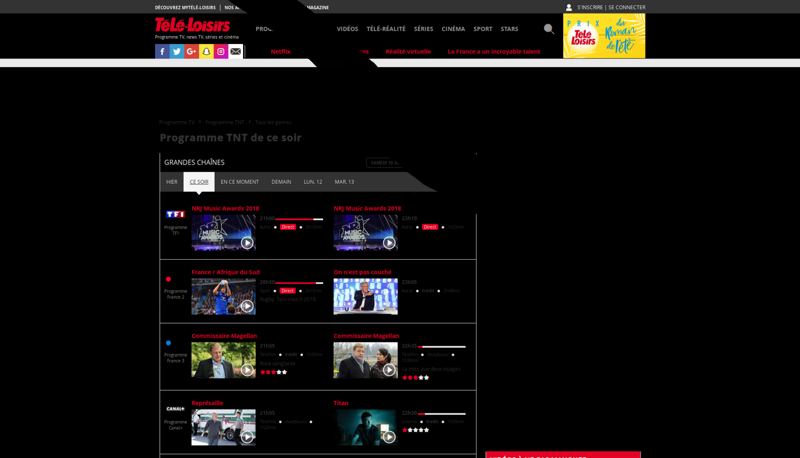Click the Programme Canal+ label
This screenshot has height=458, width=800.
tap(176, 425)
